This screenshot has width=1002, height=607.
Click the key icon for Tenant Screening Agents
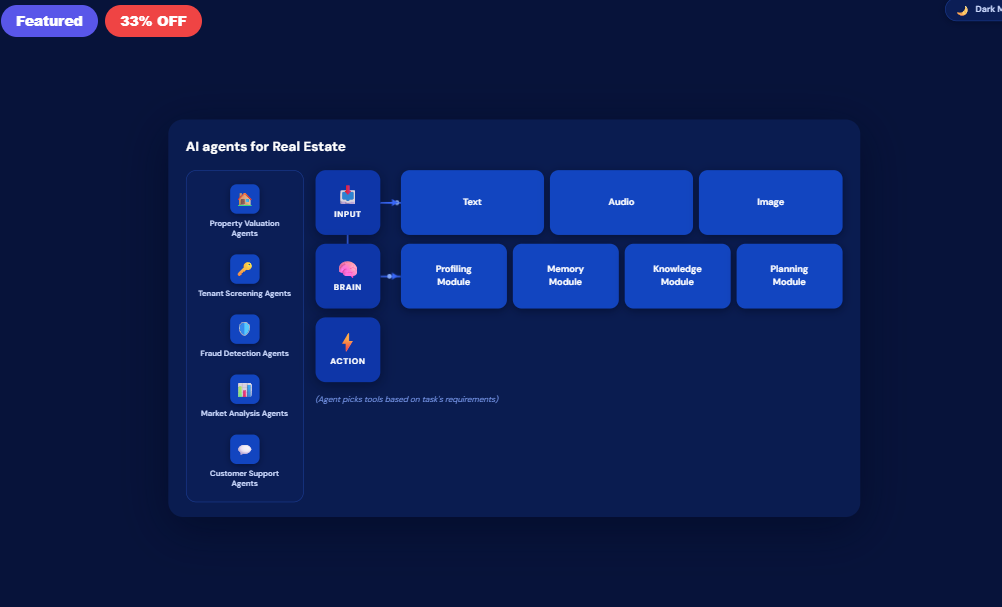(244, 268)
